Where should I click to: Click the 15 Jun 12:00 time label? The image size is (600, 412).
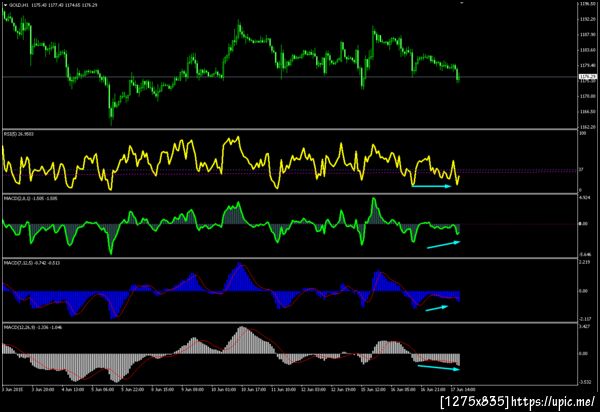tap(373, 389)
